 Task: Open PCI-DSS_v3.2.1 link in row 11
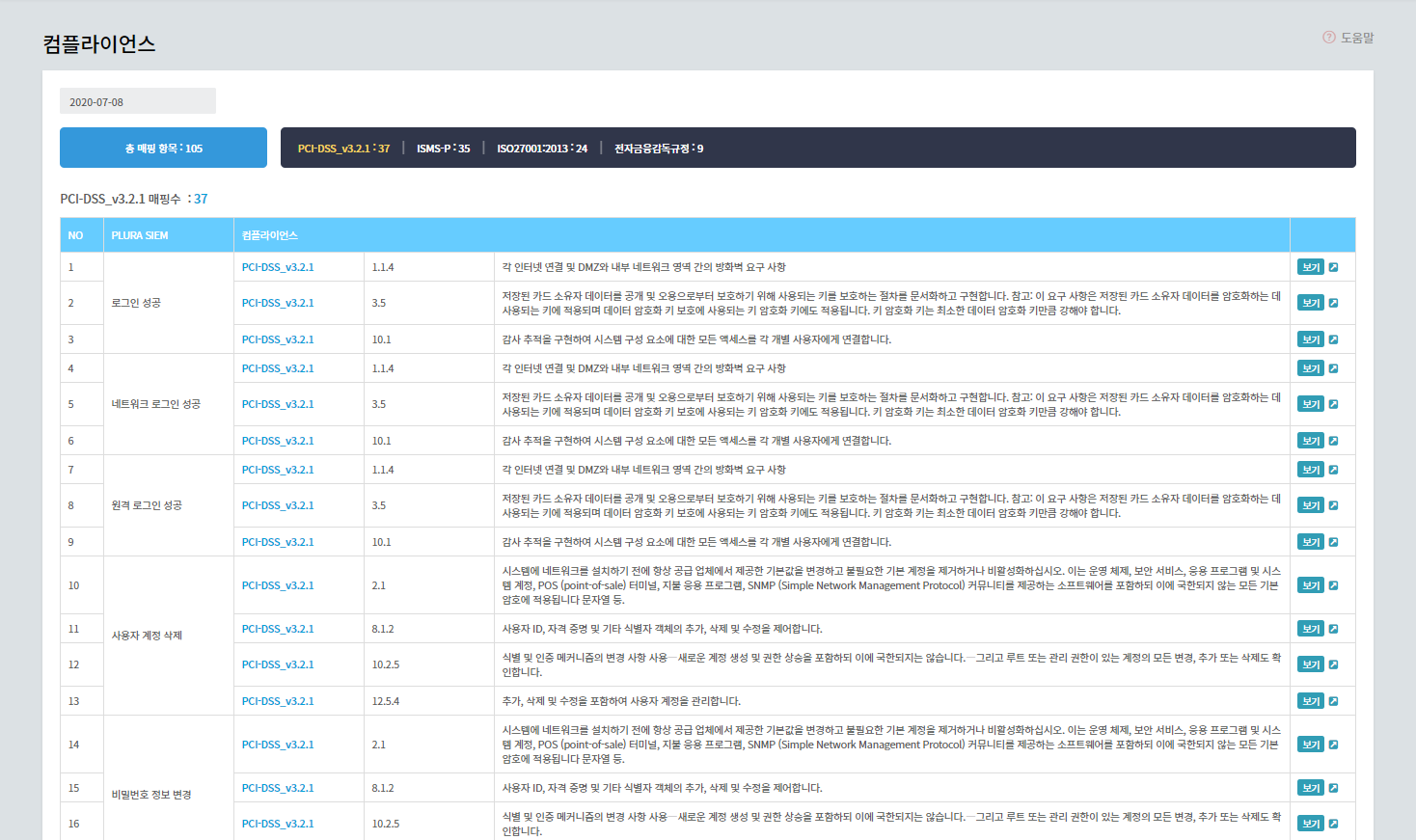coord(278,629)
